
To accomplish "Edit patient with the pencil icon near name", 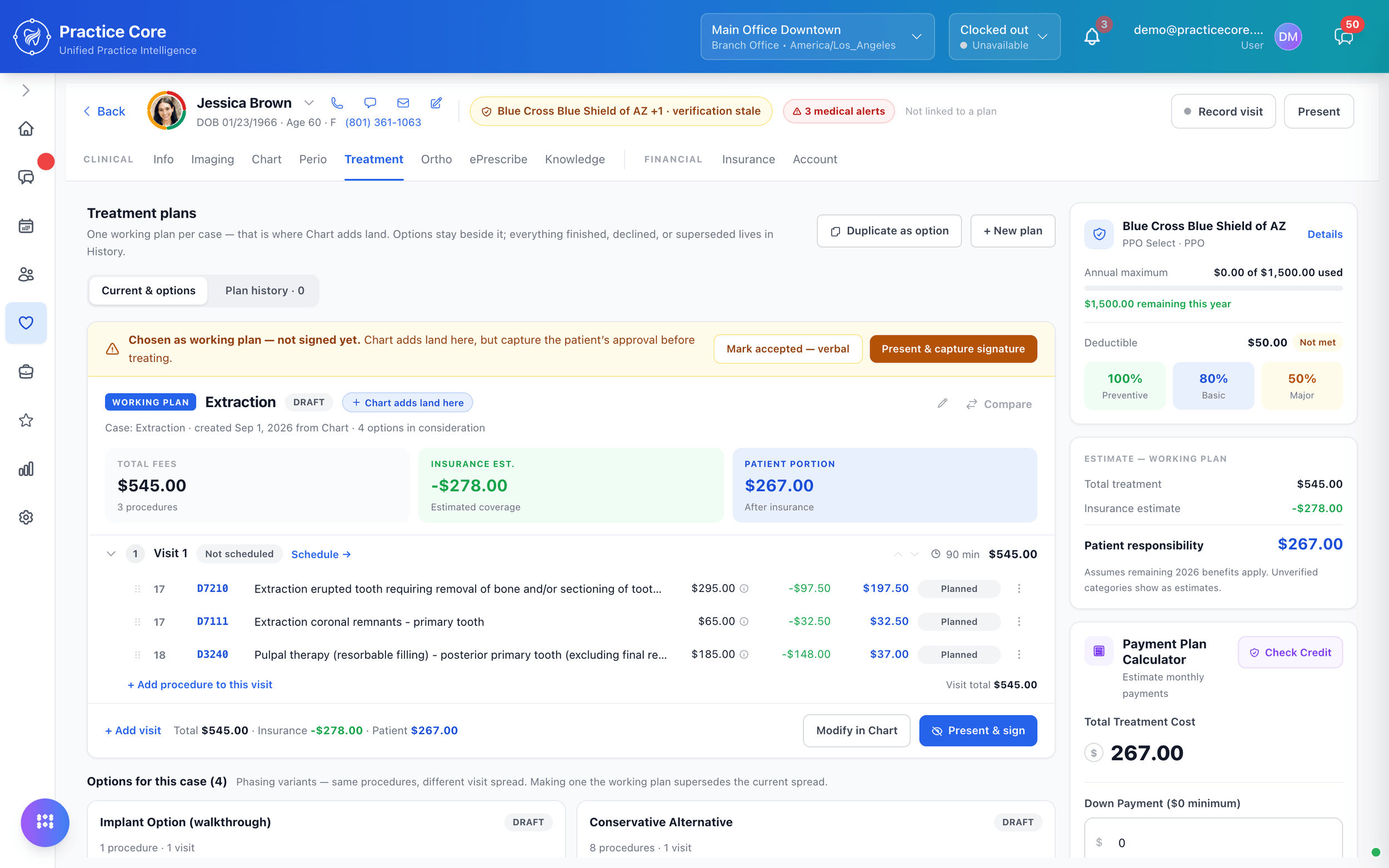I will (436, 103).
